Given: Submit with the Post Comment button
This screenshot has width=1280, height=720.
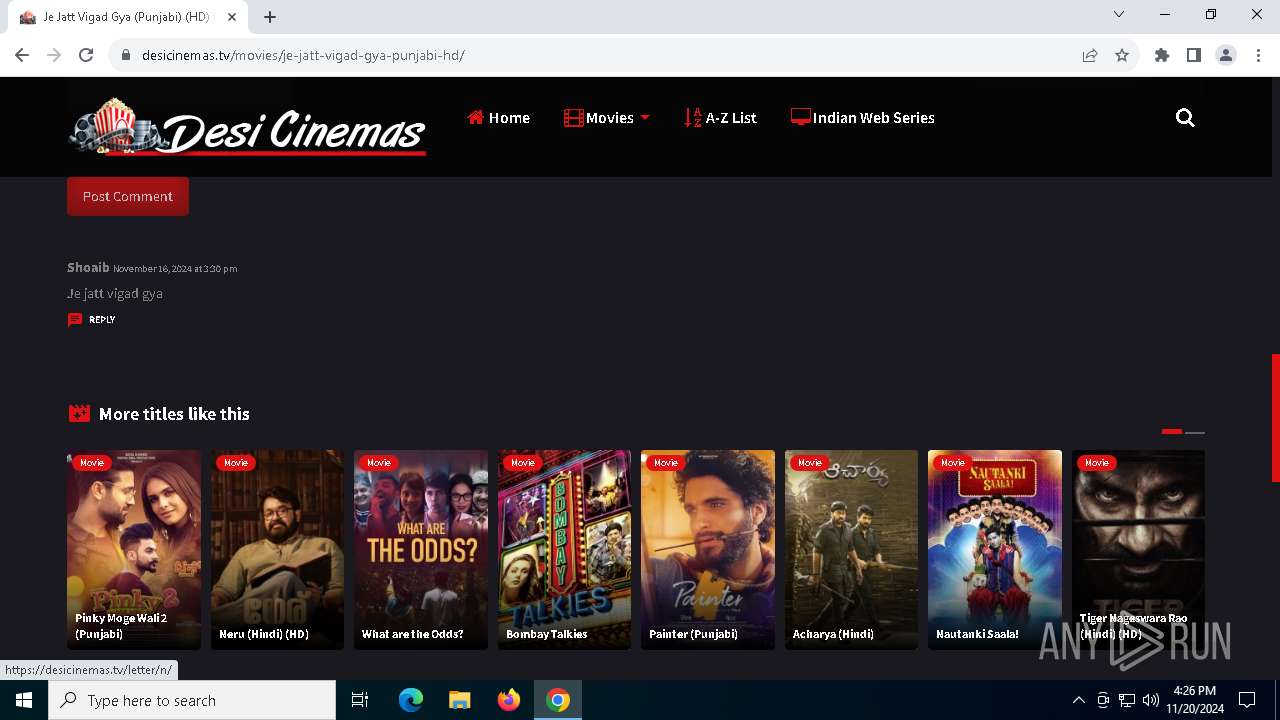Looking at the screenshot, I should coord(128,196).
